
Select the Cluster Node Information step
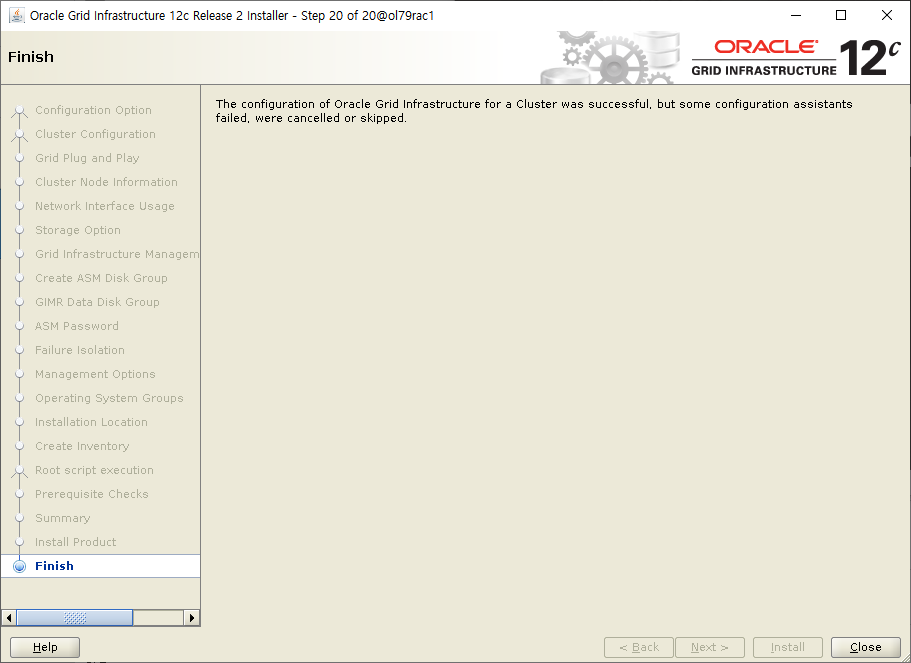click(x=106, y=182)
